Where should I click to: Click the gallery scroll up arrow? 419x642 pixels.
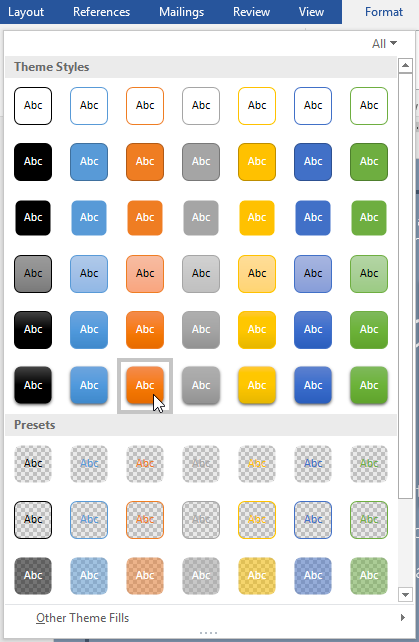(x=405, y=65)
